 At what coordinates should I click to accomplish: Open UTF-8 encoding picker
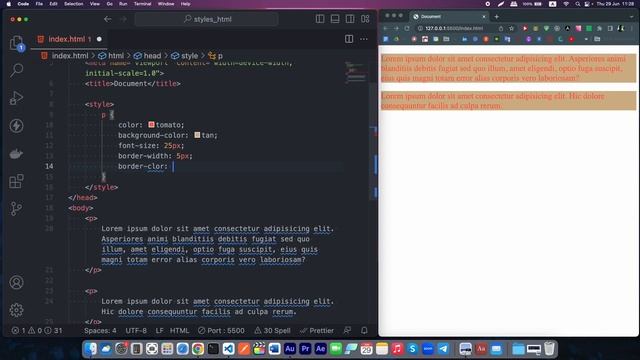[136, 330]
